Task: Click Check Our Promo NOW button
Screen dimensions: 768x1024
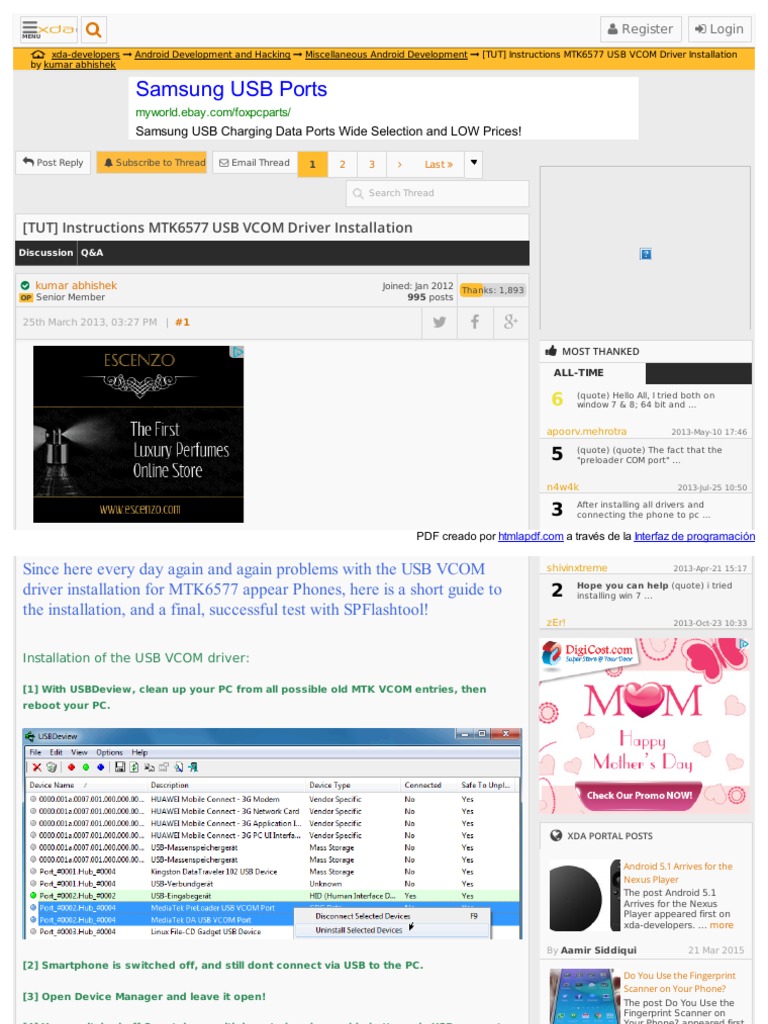Action: pos(639,795)
